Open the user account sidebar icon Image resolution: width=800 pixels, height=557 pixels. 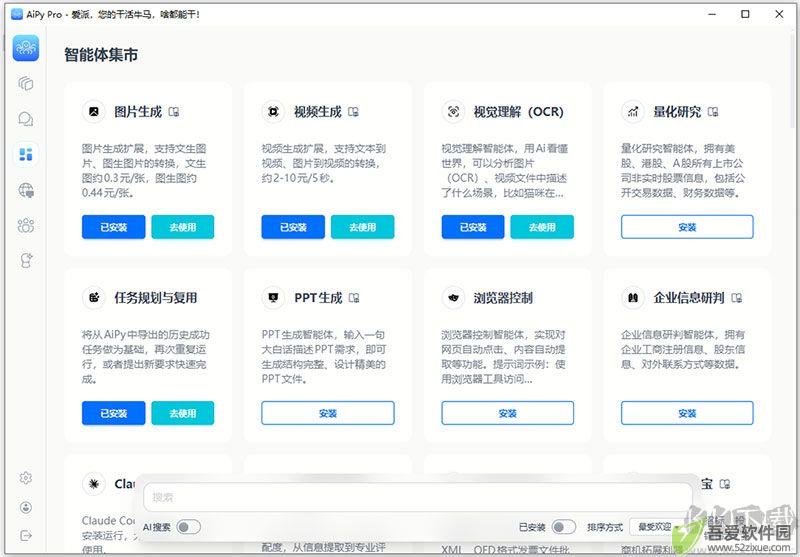(26, 508)
